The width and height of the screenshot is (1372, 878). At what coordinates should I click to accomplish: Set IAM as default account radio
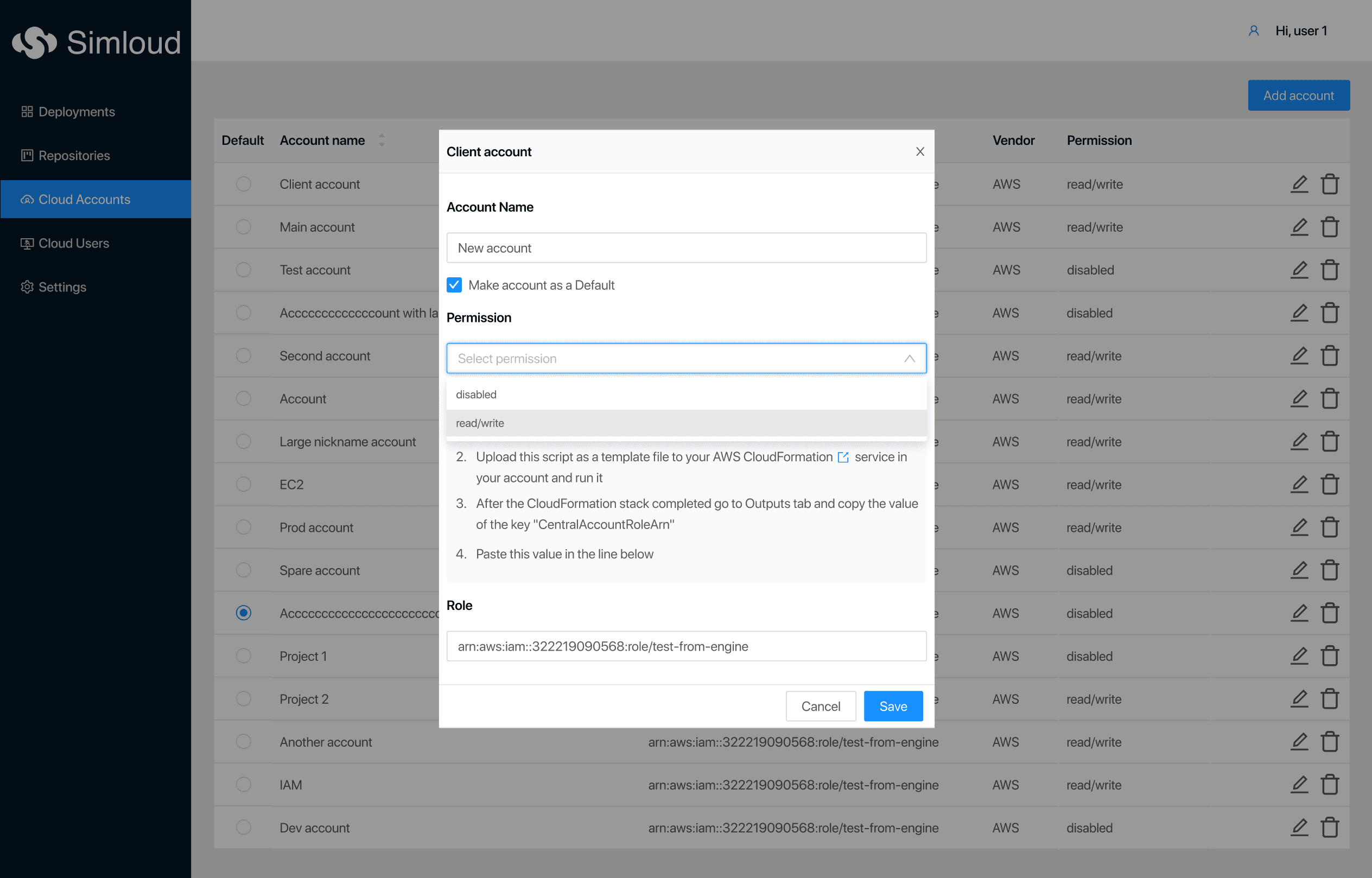click(x=244, y=785)
